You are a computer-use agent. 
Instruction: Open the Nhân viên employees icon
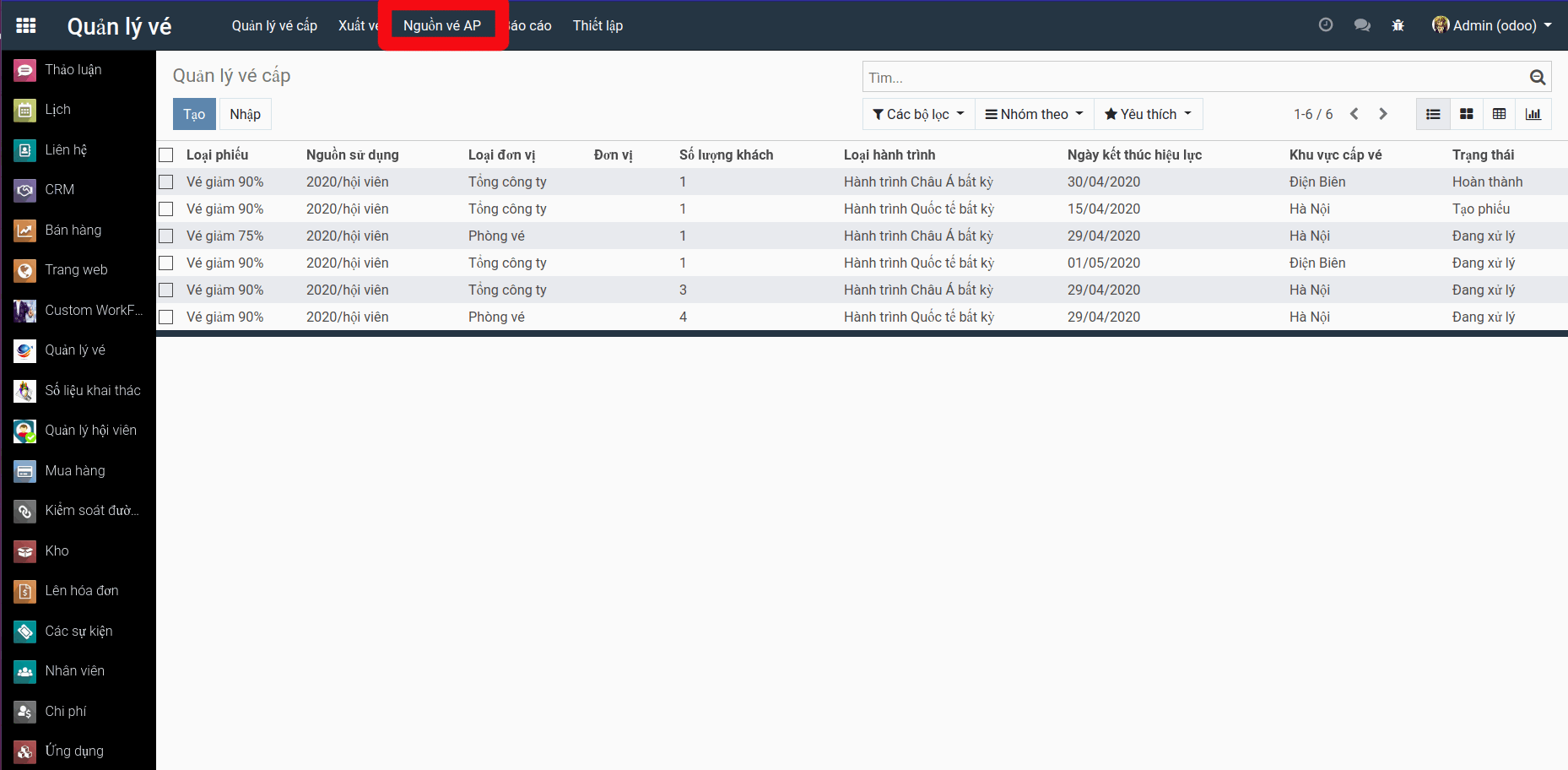[x=25, y=671]
